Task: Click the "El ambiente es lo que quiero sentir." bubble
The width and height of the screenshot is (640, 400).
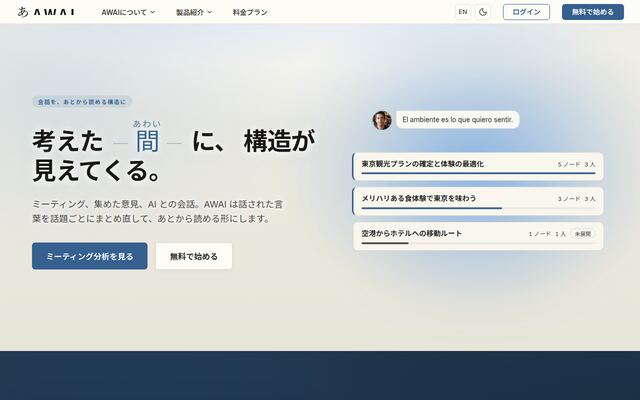Action: [x=458, y=120]
